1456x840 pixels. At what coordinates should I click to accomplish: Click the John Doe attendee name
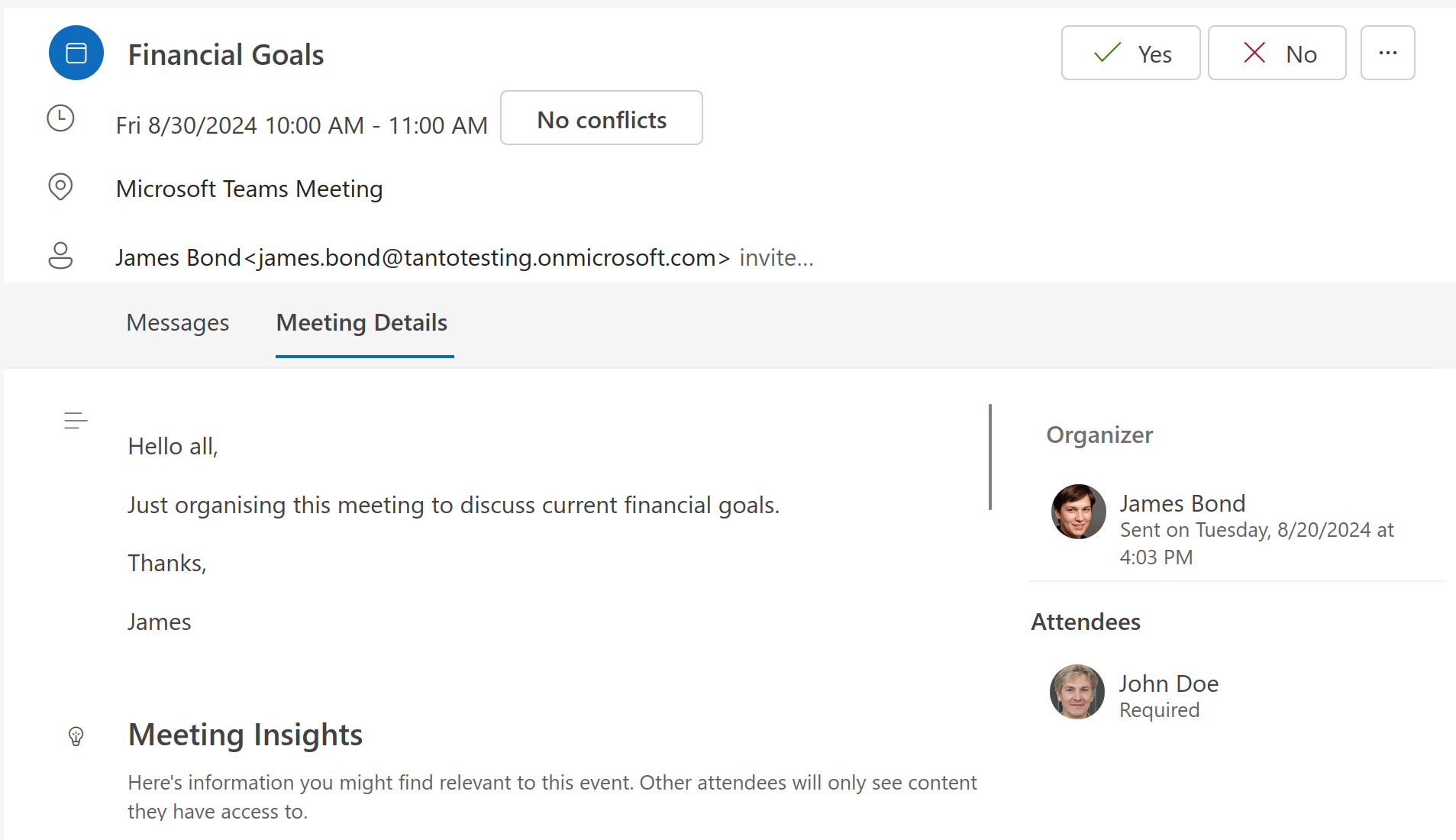pos(1168,683)
